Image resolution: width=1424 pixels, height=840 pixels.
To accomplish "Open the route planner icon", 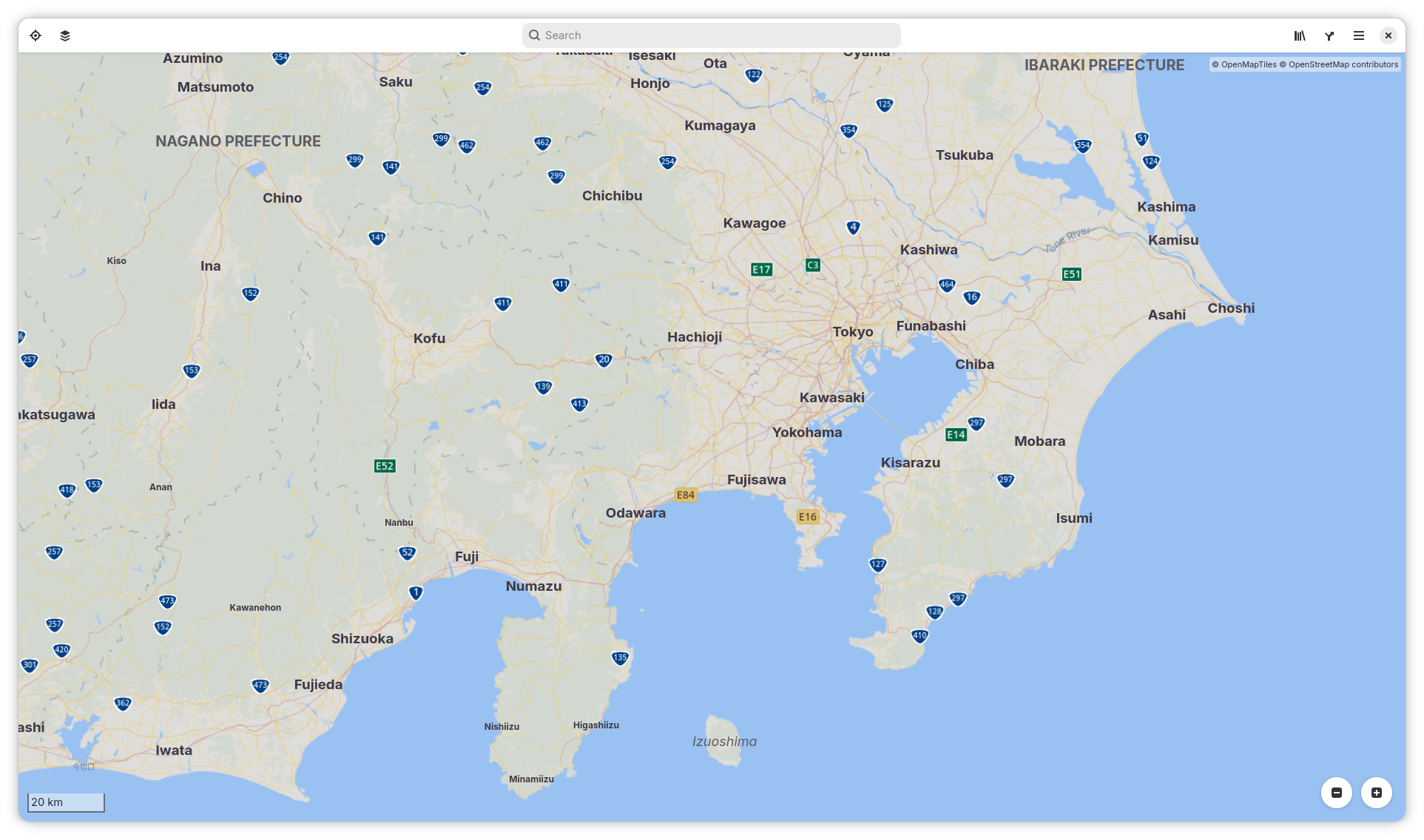I will [1329, 35].
